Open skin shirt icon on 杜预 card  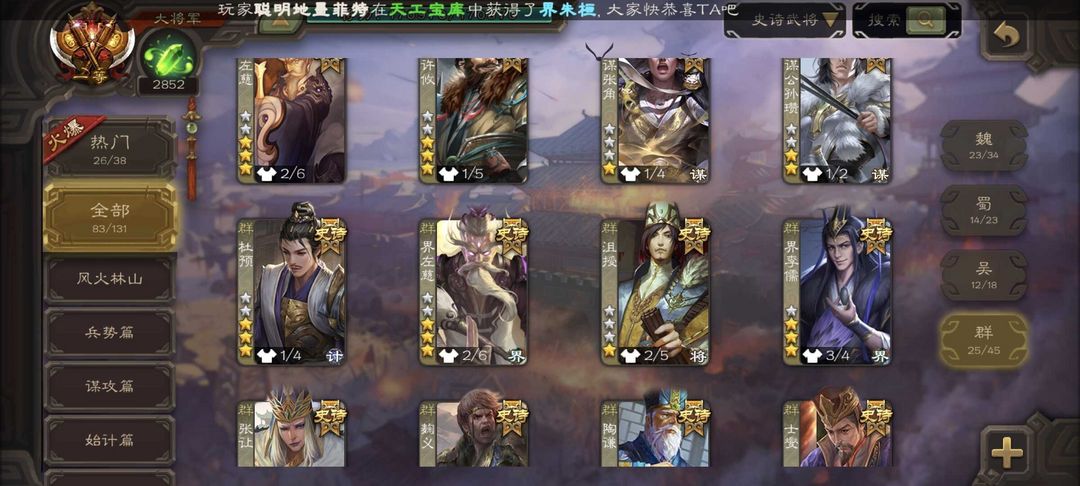point(267,356)
